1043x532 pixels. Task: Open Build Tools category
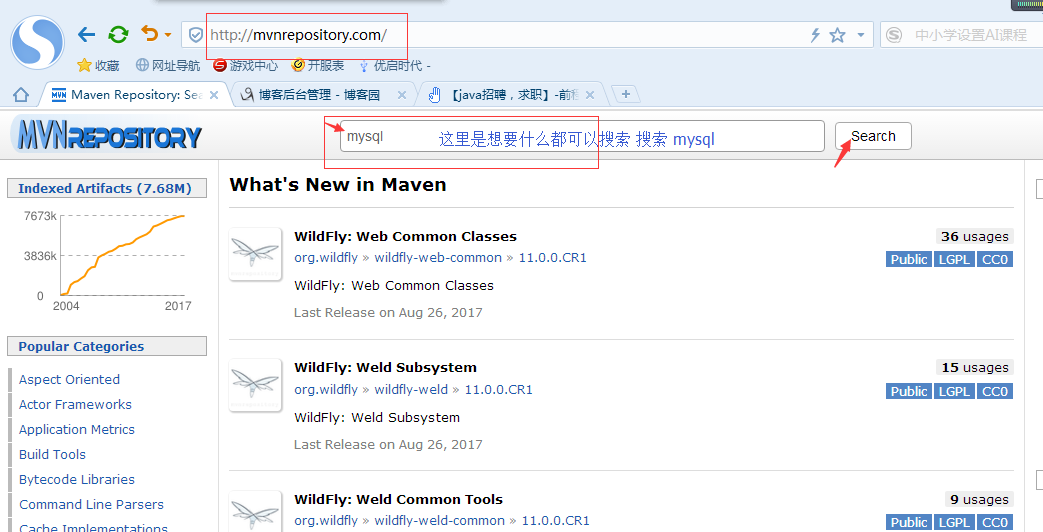(x=52, y=454)
